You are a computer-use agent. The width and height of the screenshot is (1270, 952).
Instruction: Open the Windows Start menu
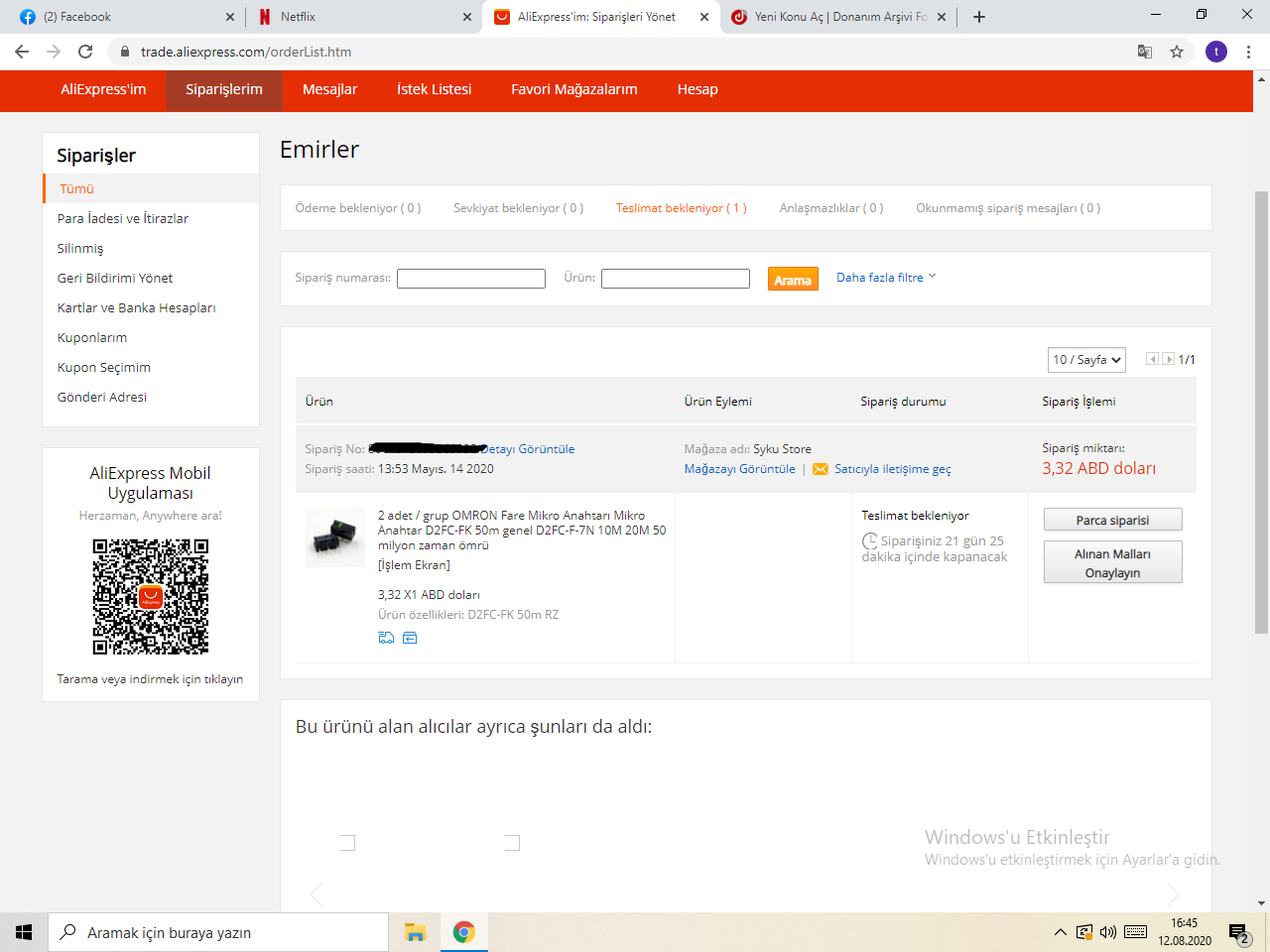coord(24,932)
